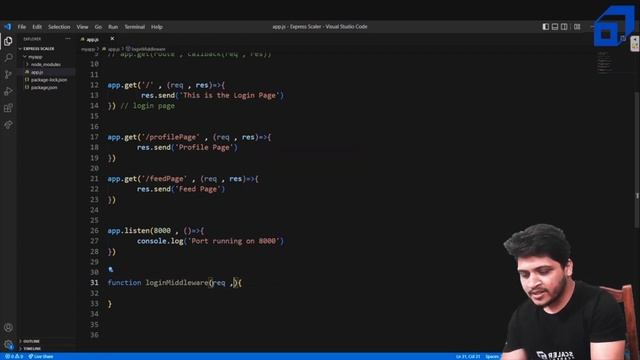Viewport: 640px width, 360px height.
Task: Open package-lock.json in the Explorer
Action: click(49, 80)
